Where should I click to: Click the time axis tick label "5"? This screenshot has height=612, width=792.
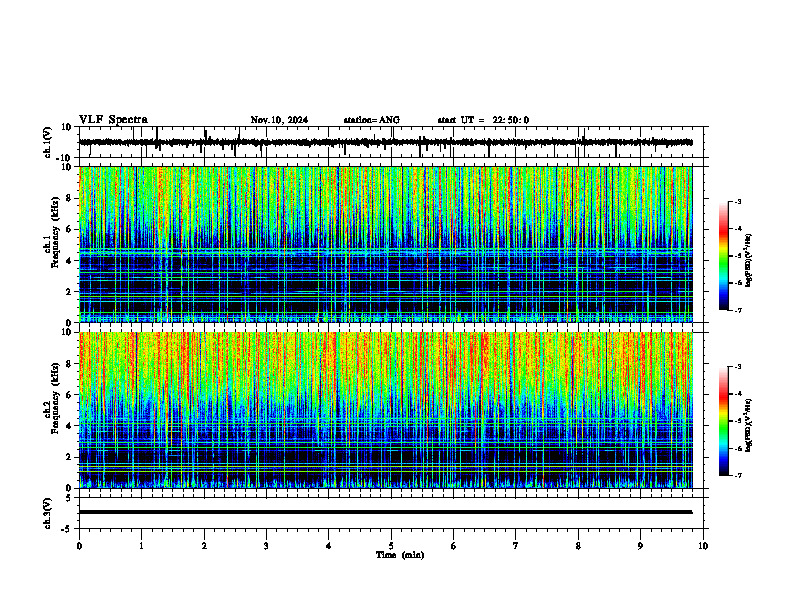click(x=391, y=546)
